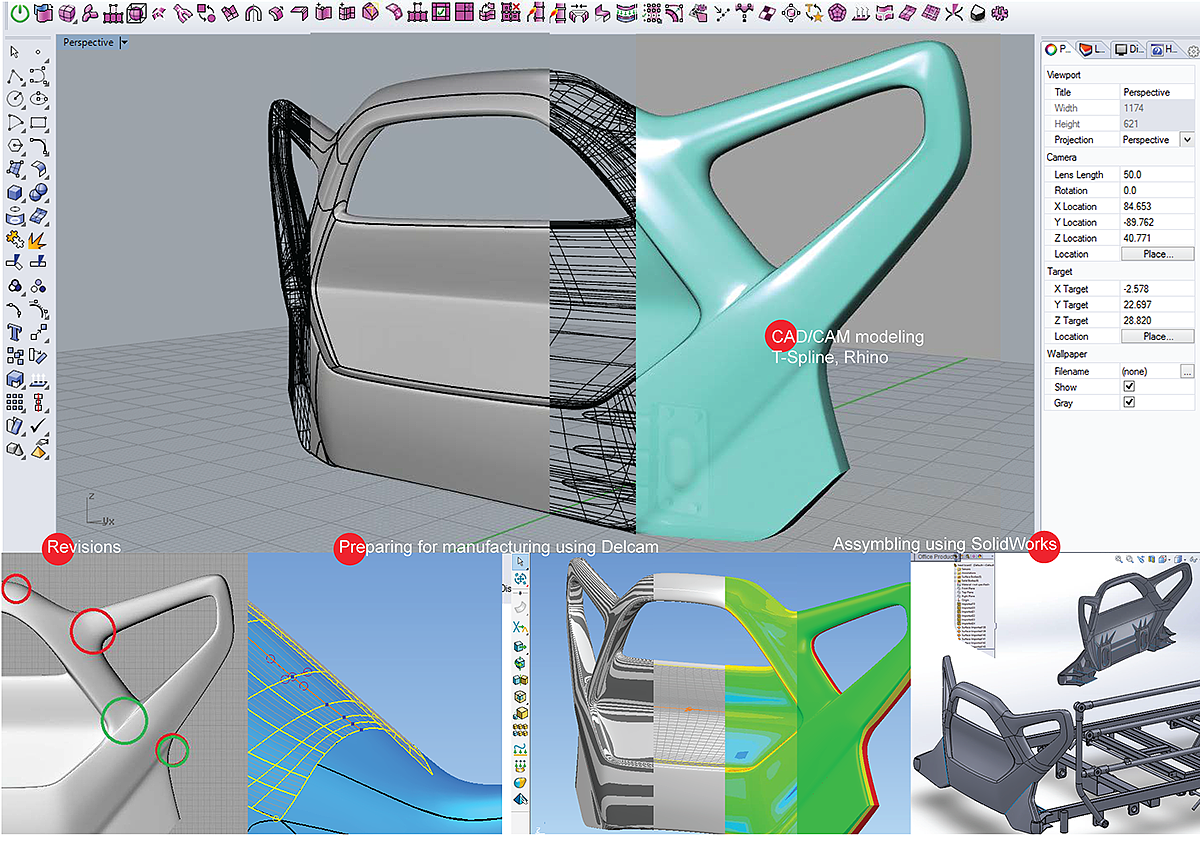Switch to the Layers panel tab
Image resolution: width=1200 pixels, height=849 pixels.
pyautogui.click(x=1095, y=49)
